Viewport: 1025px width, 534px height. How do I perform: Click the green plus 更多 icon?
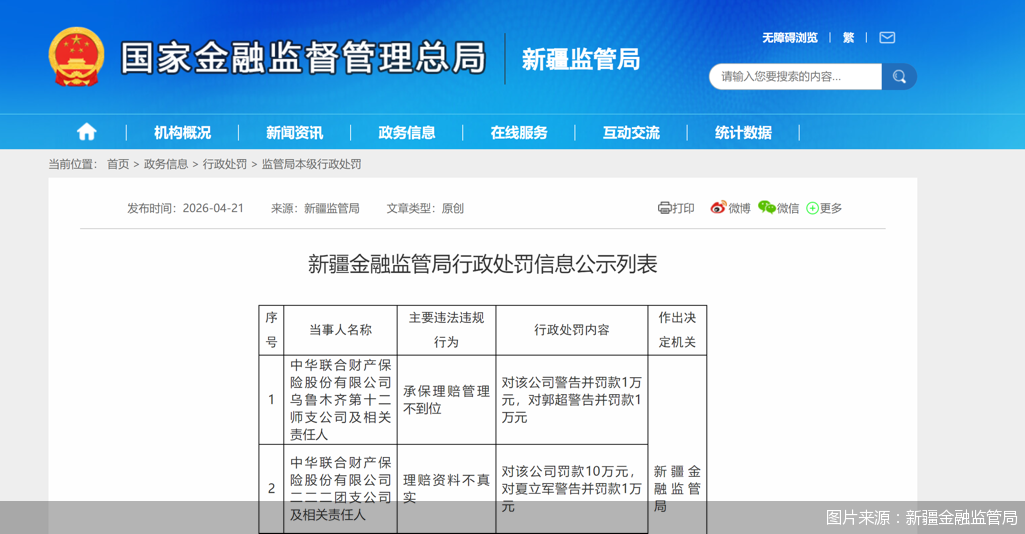point(813,209)
